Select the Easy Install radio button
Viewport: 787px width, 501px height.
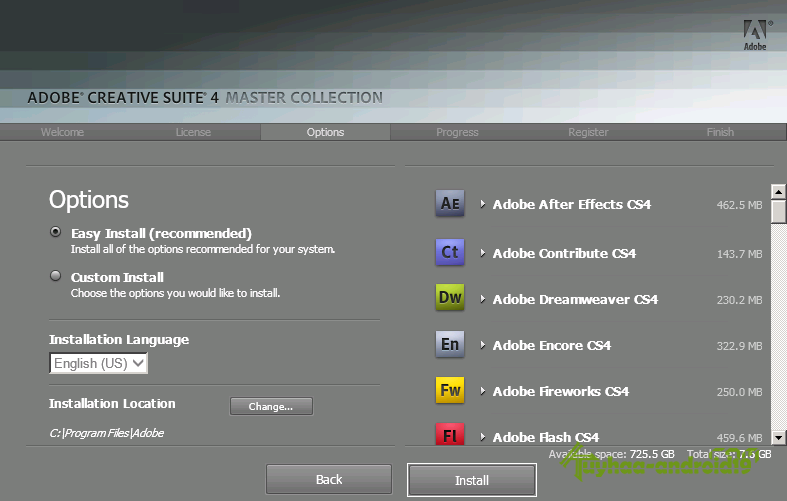tap(56, 232)
